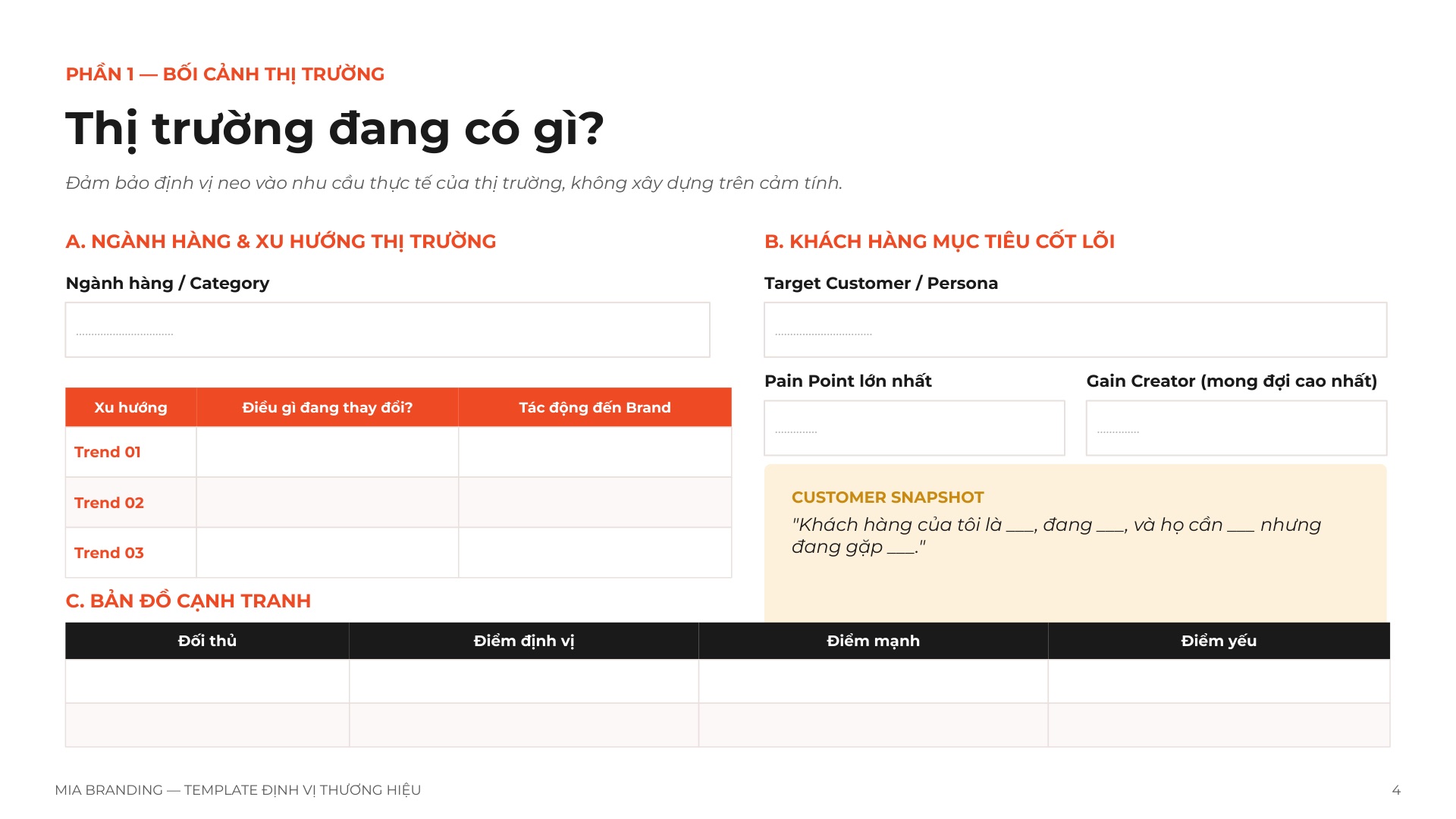Screen dimensions: 1456x819
Task: Click the Trend 03 'Điều gì đang thay đổi?' cell
Action: (328, 553)
